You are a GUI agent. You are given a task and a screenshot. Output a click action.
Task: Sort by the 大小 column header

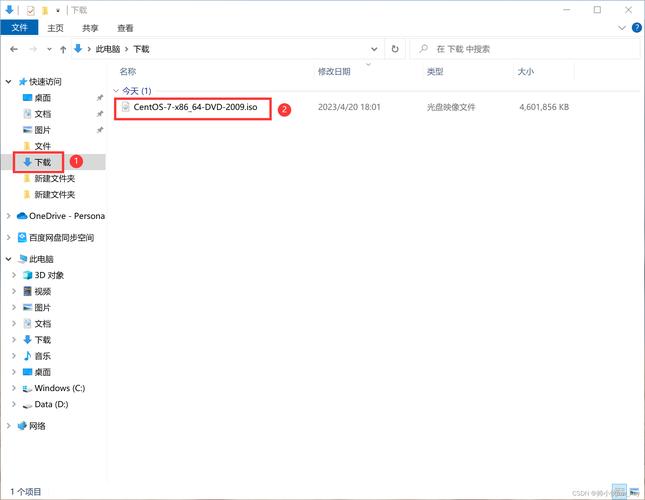pos(525,72)
